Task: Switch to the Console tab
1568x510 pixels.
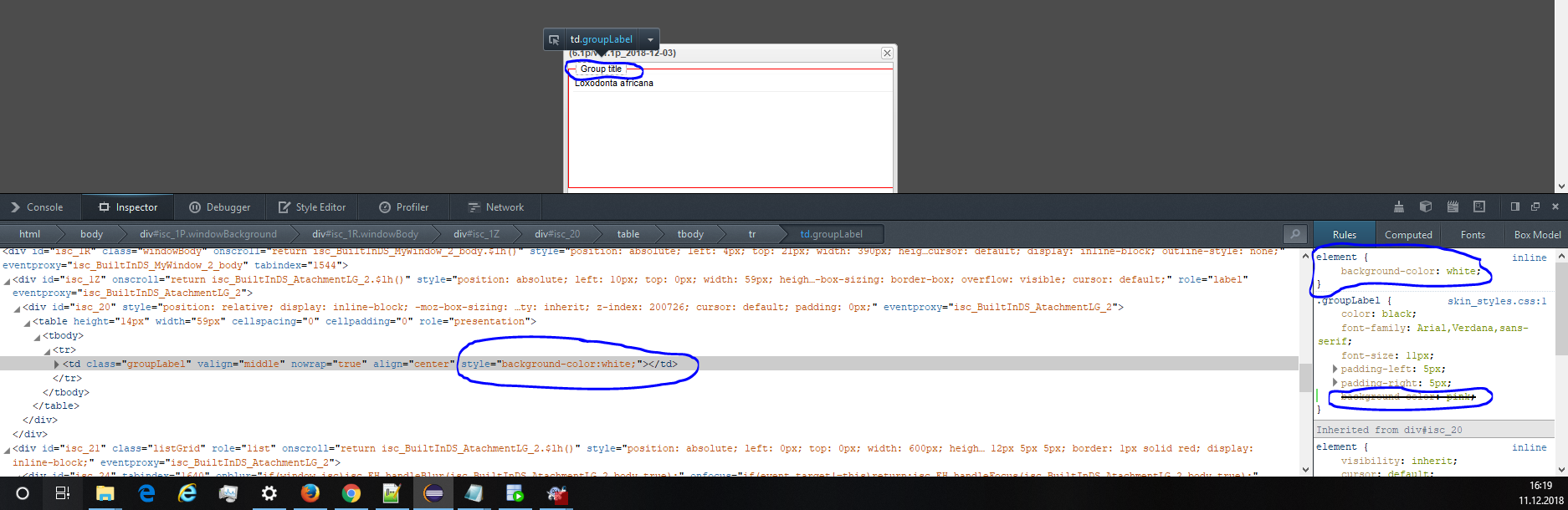Action: click(x=38, y=207)
